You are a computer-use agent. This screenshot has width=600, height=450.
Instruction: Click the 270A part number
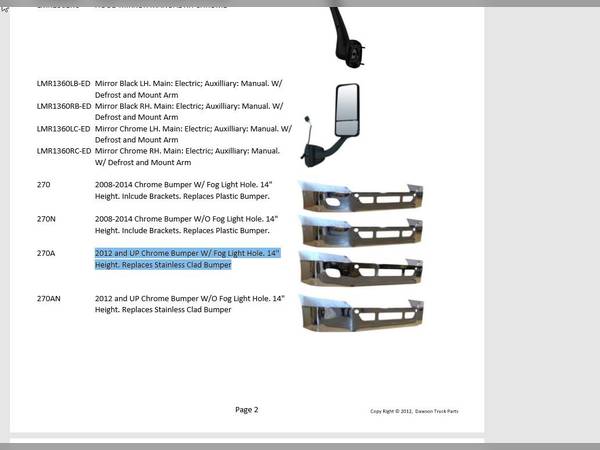coord(46,254)
